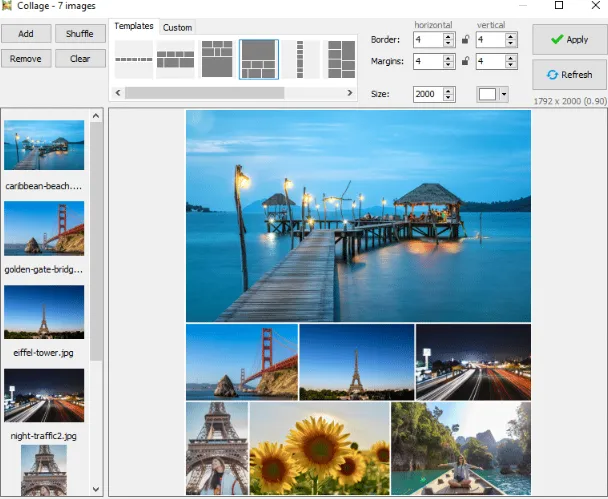Choose the two-row grid template
The width and height of the screenshot is (608, 499).
tap(175, 59)
